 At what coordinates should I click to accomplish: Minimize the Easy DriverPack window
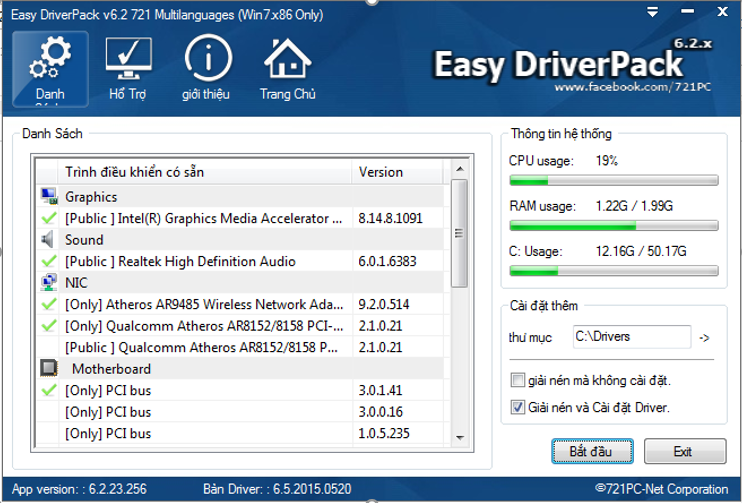tap(687, 11)
